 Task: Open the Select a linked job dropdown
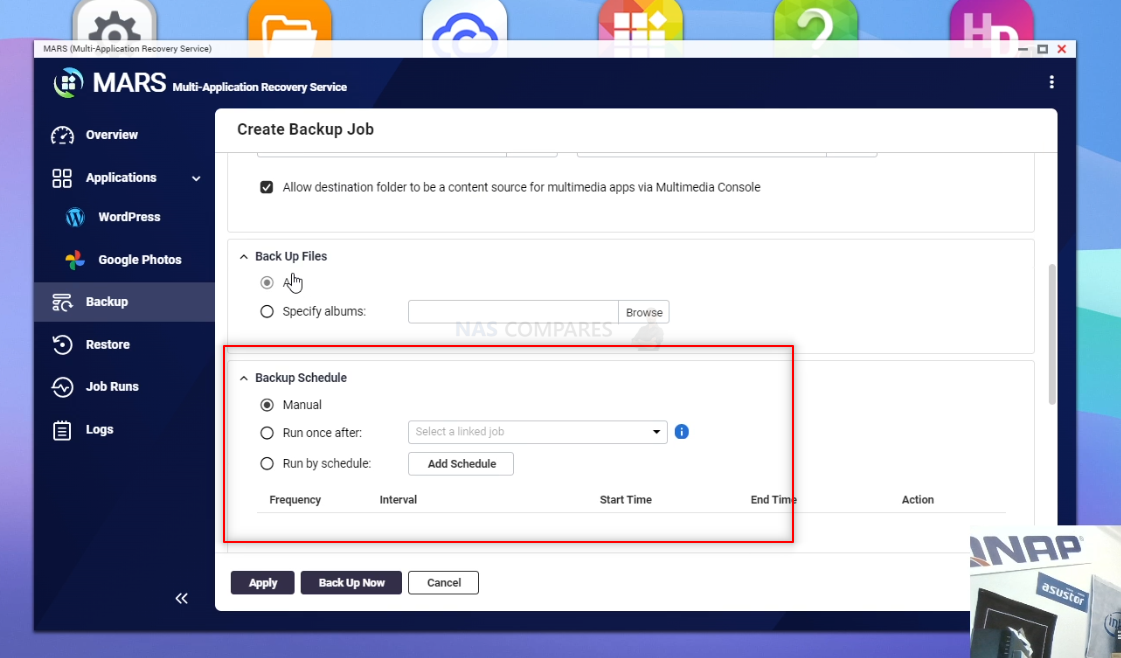point(538,432)
